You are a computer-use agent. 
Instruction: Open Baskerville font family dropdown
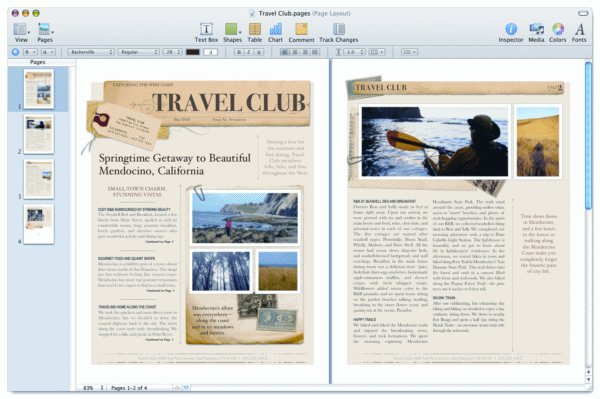tap(91, 52)
